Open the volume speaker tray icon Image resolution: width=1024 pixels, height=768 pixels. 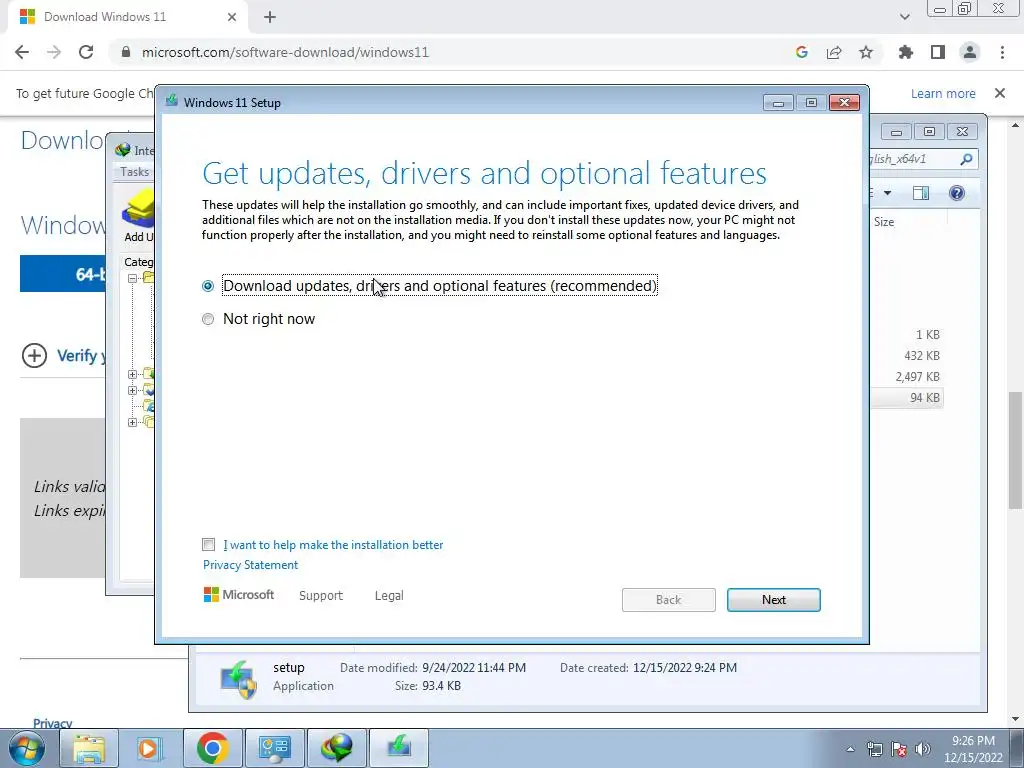(x=923, y=749)
